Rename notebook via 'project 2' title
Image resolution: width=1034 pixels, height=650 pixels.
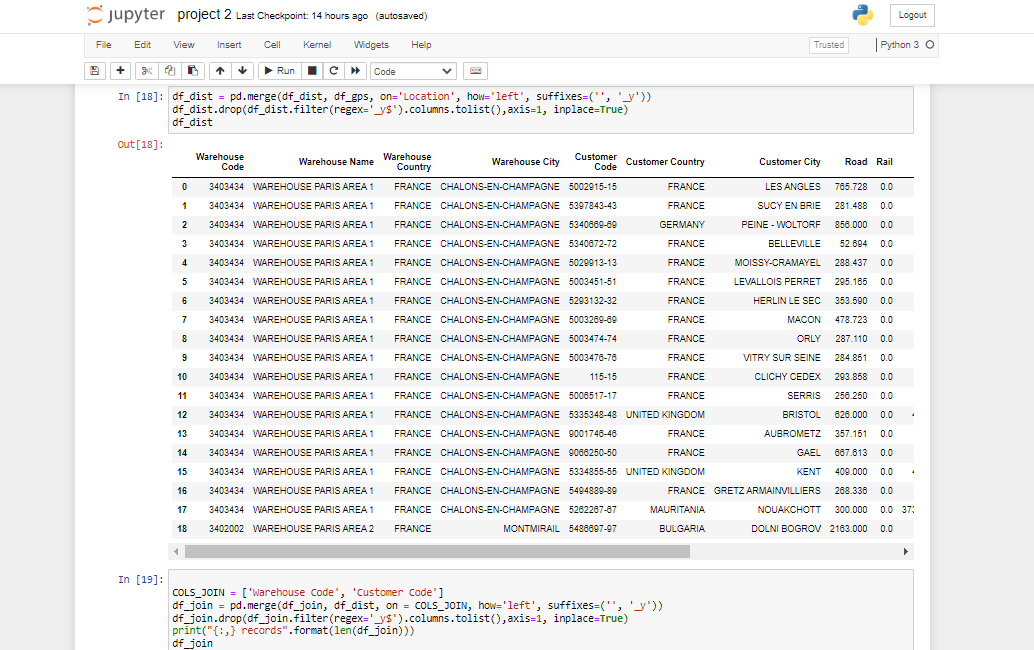(204, 15)
